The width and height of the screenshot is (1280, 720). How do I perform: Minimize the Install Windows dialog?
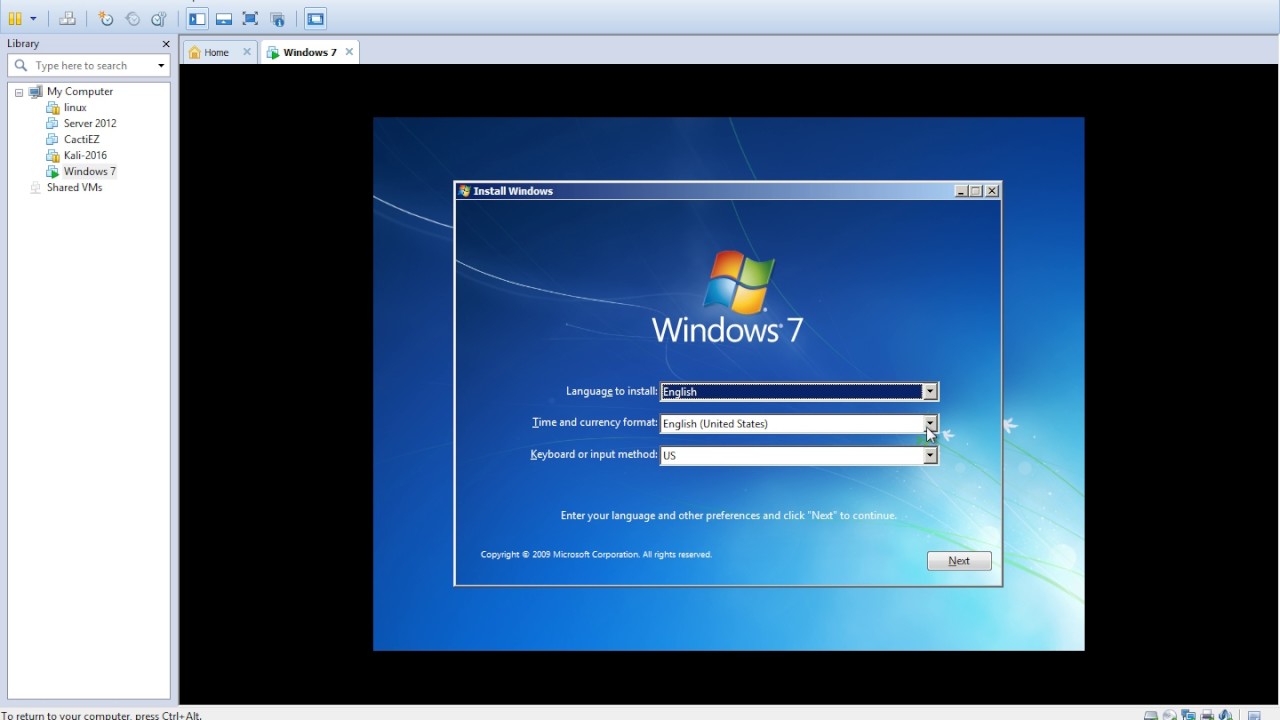click(961, 191)
